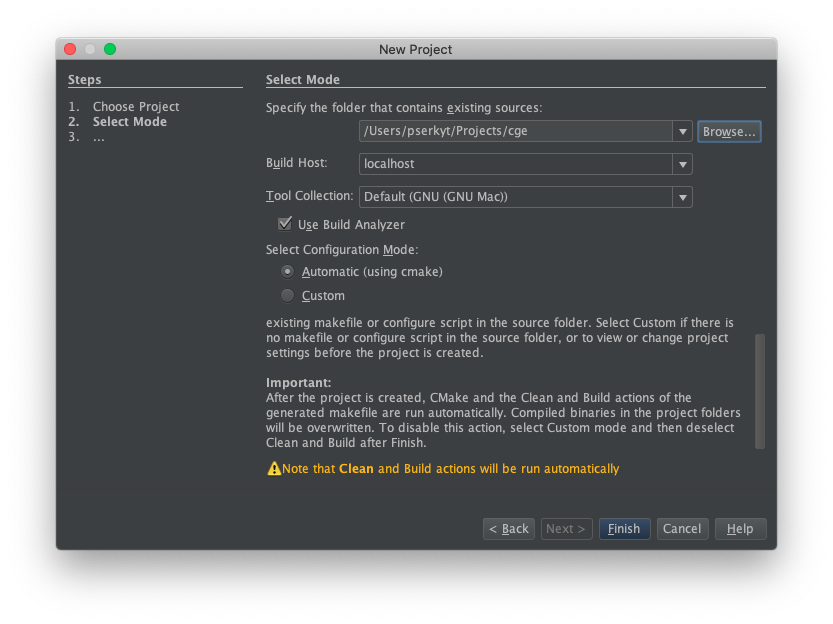The image size is (833, 624).
Task: Toggle the Use Build Analyzer checkbox
Action: tap(285, 224)
